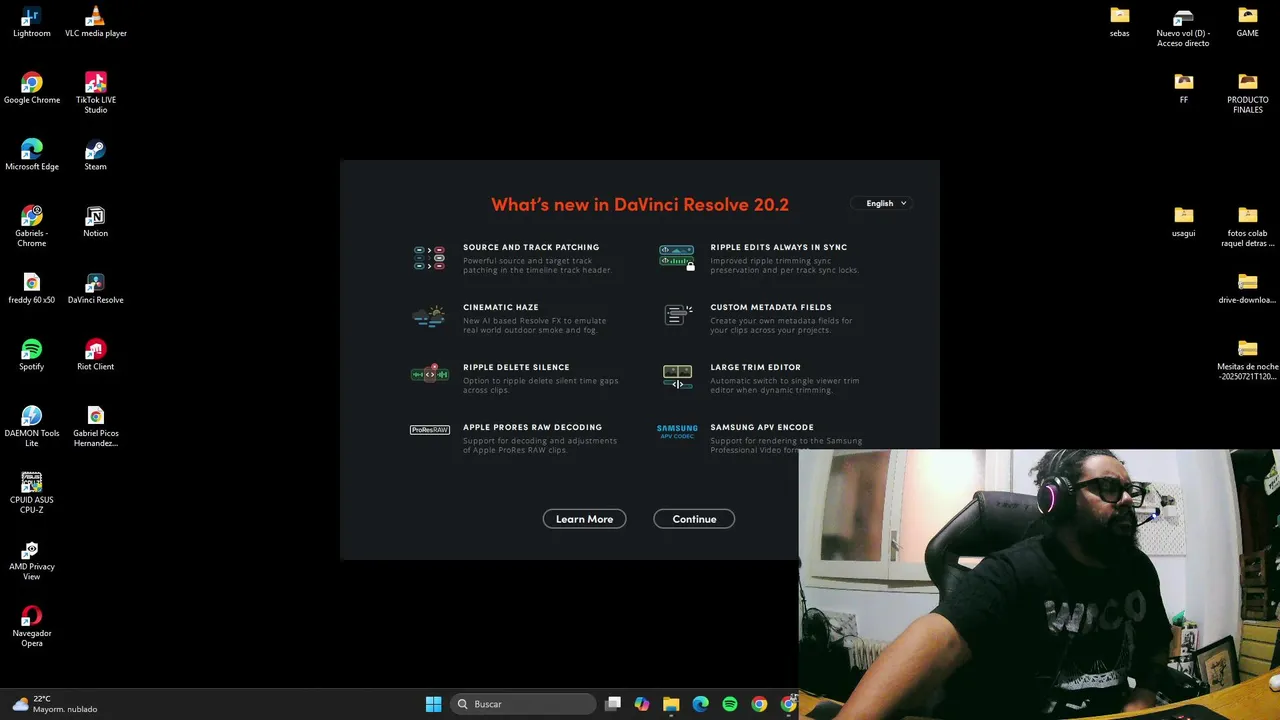This screenshot has height=720, width=1280.
Task: Open Copilot from the taskbar
Action: pyautogui.click(x=642, y=704)
